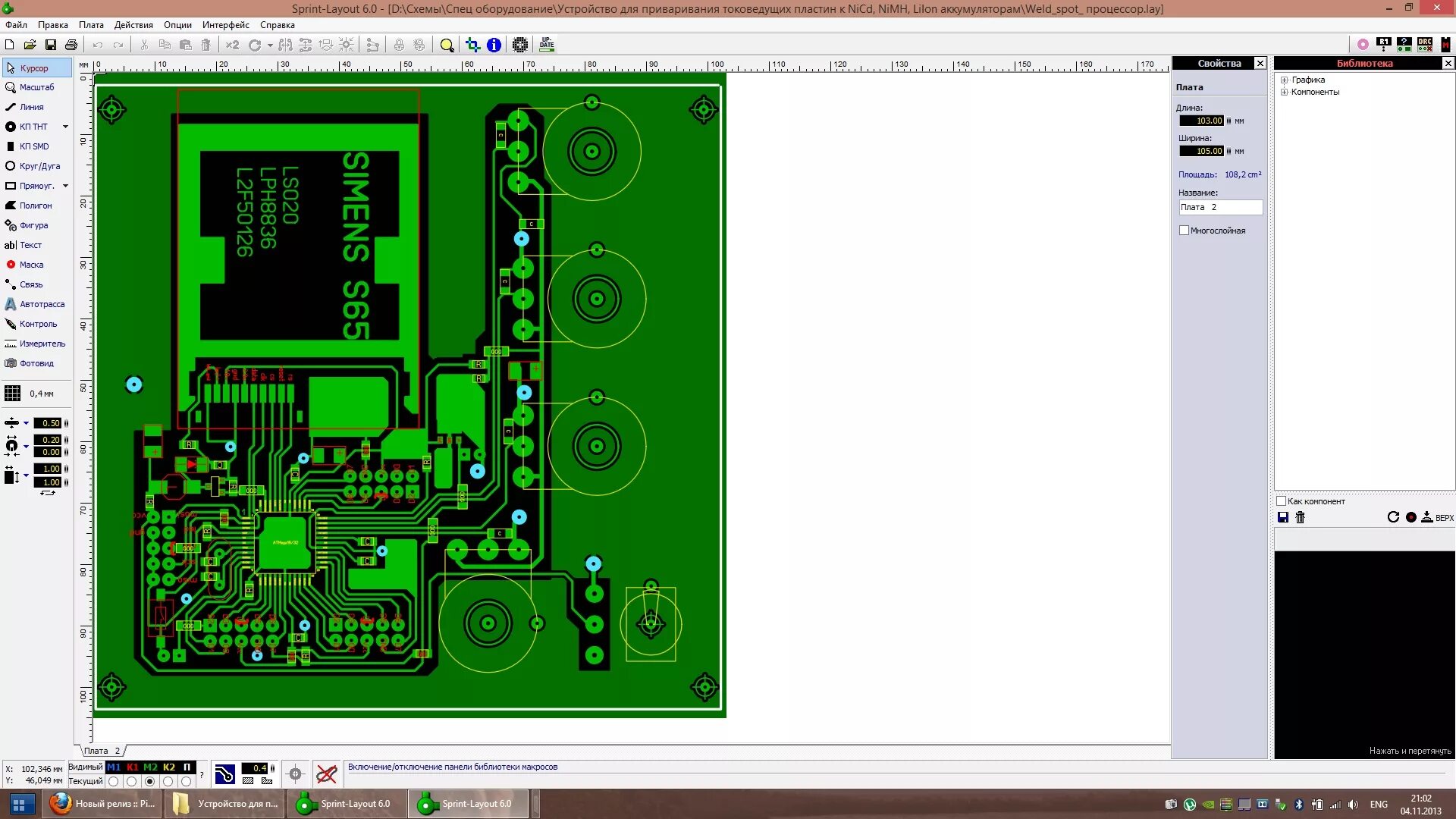Screen dimensions: 1456x819
Task: Select M1 layer as current radio button
Action: point(114,781)
